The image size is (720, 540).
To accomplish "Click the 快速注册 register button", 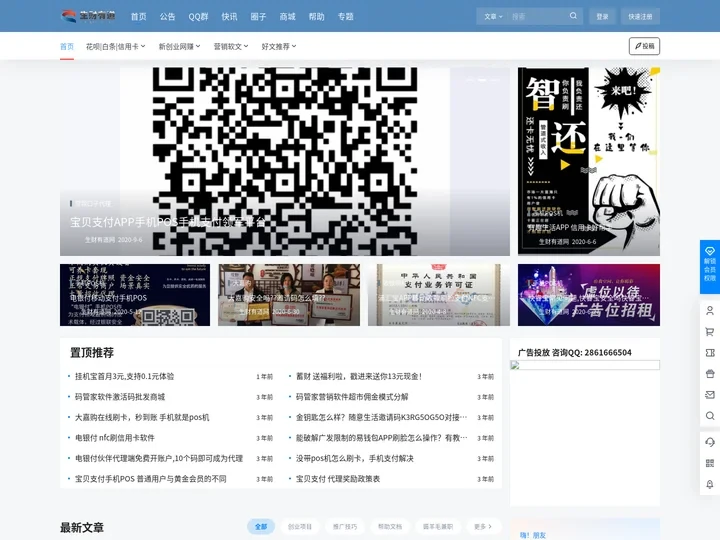I will (640, 17).
